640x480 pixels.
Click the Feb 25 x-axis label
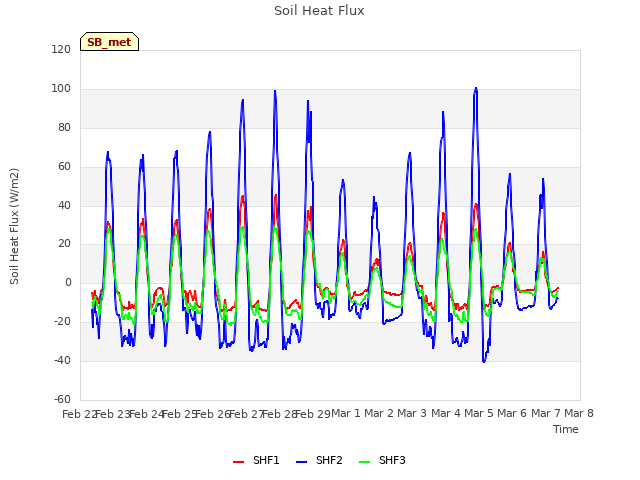pos(180,414)
